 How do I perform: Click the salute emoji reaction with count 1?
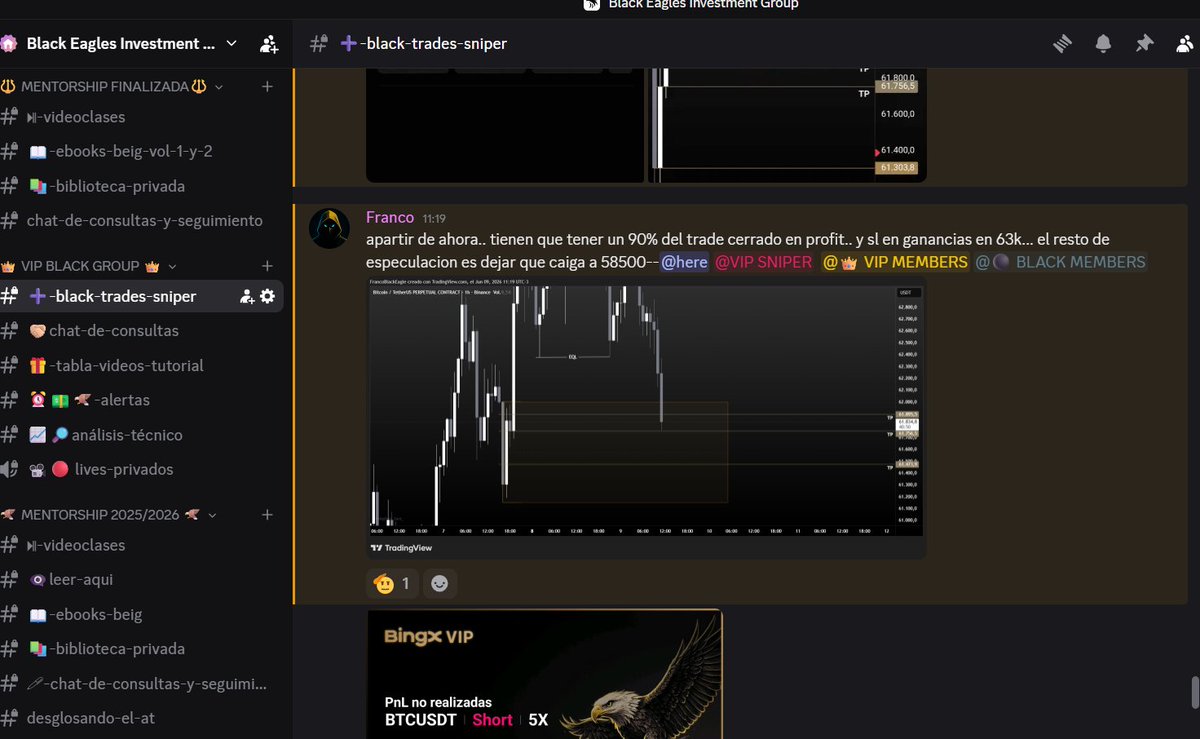click(x=391, y=583)
